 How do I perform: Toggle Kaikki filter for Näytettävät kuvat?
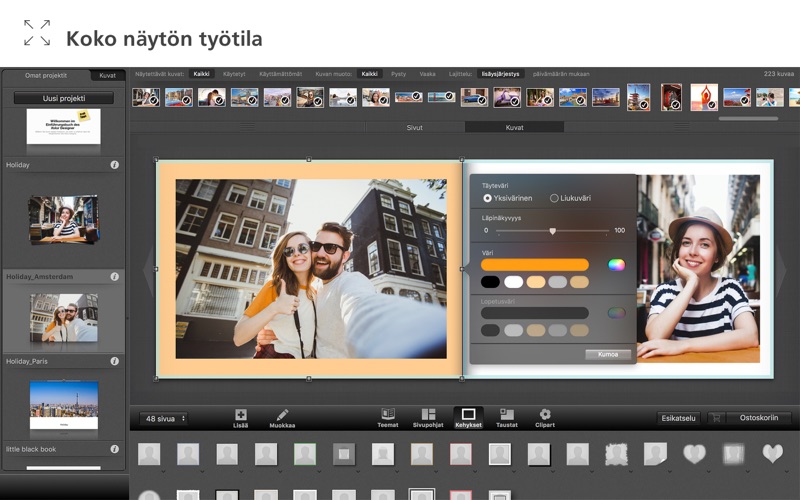click(x=202, y=74)
